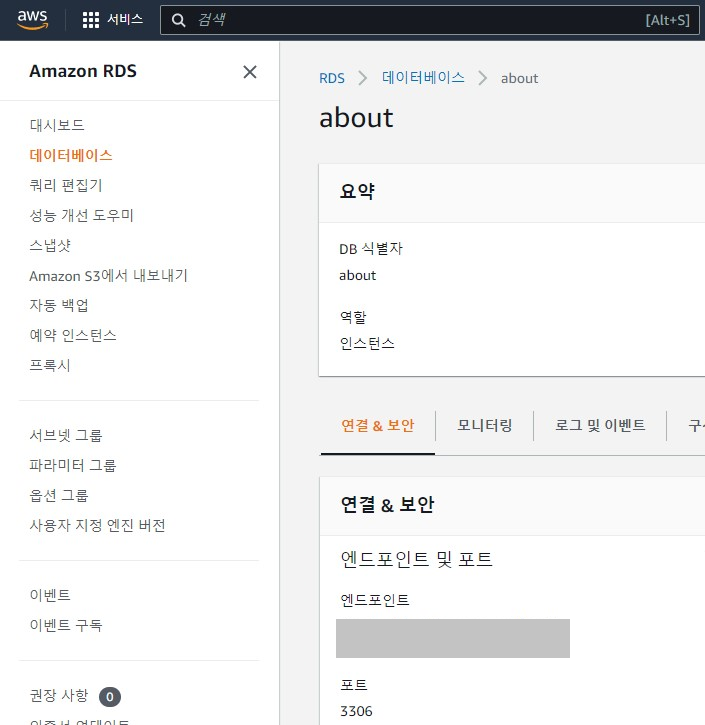705x725 pixels.
Task: Go to 대시보드 in sidebar
Action: 57,125
